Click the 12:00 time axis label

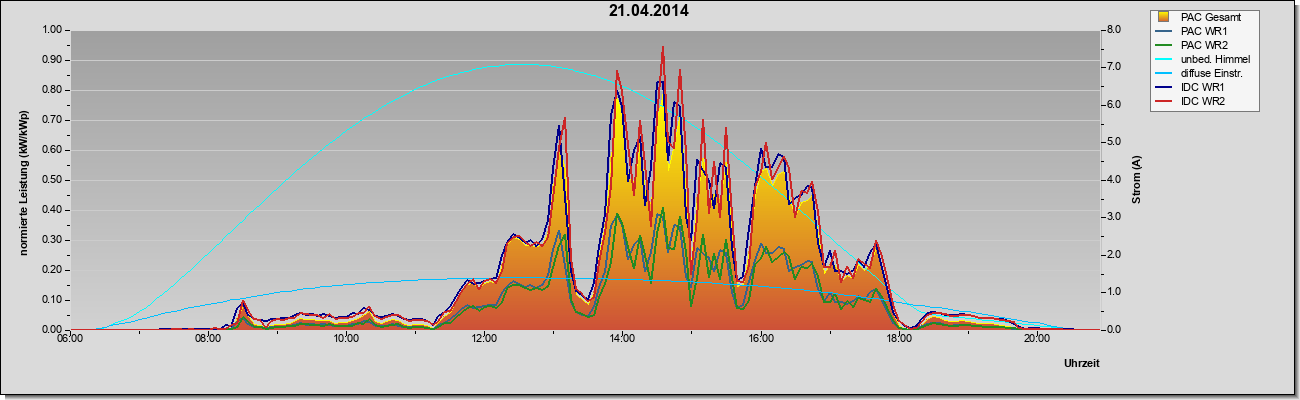pos(484,339)
